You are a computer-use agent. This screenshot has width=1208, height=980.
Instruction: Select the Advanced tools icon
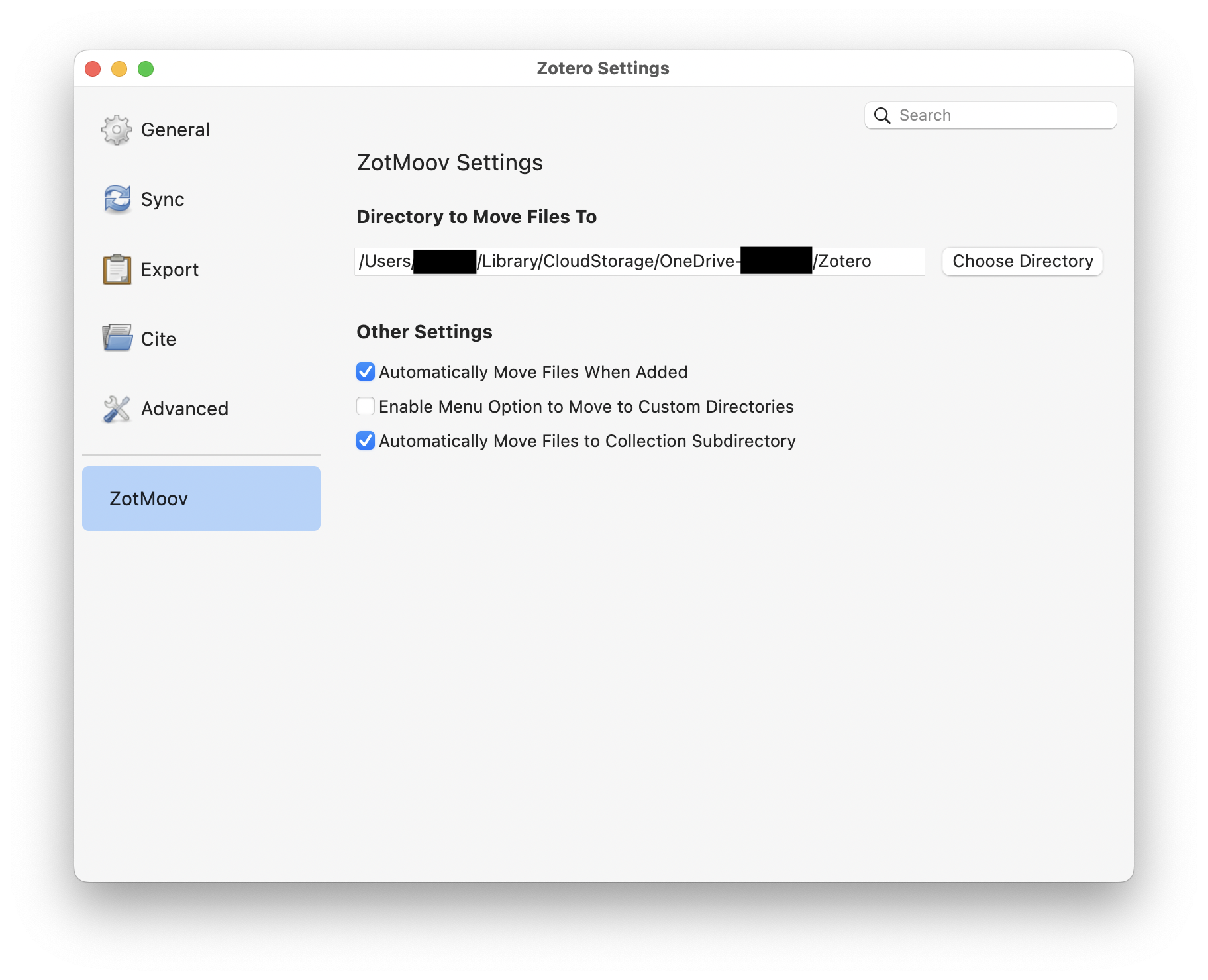[117, 409]
